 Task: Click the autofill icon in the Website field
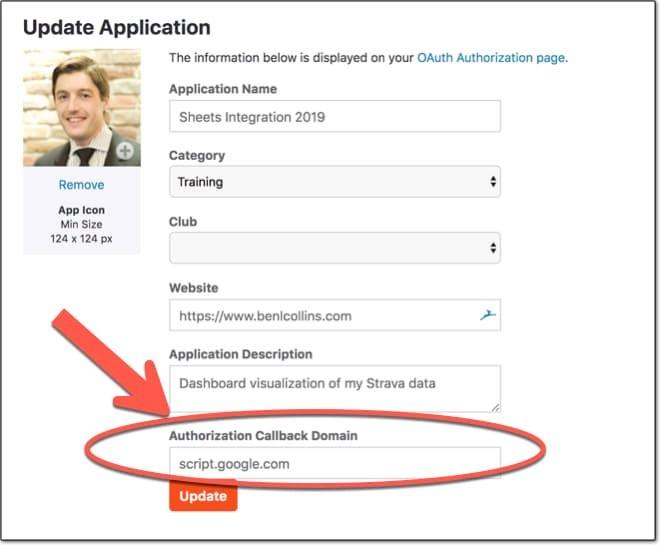pos(487,315)
